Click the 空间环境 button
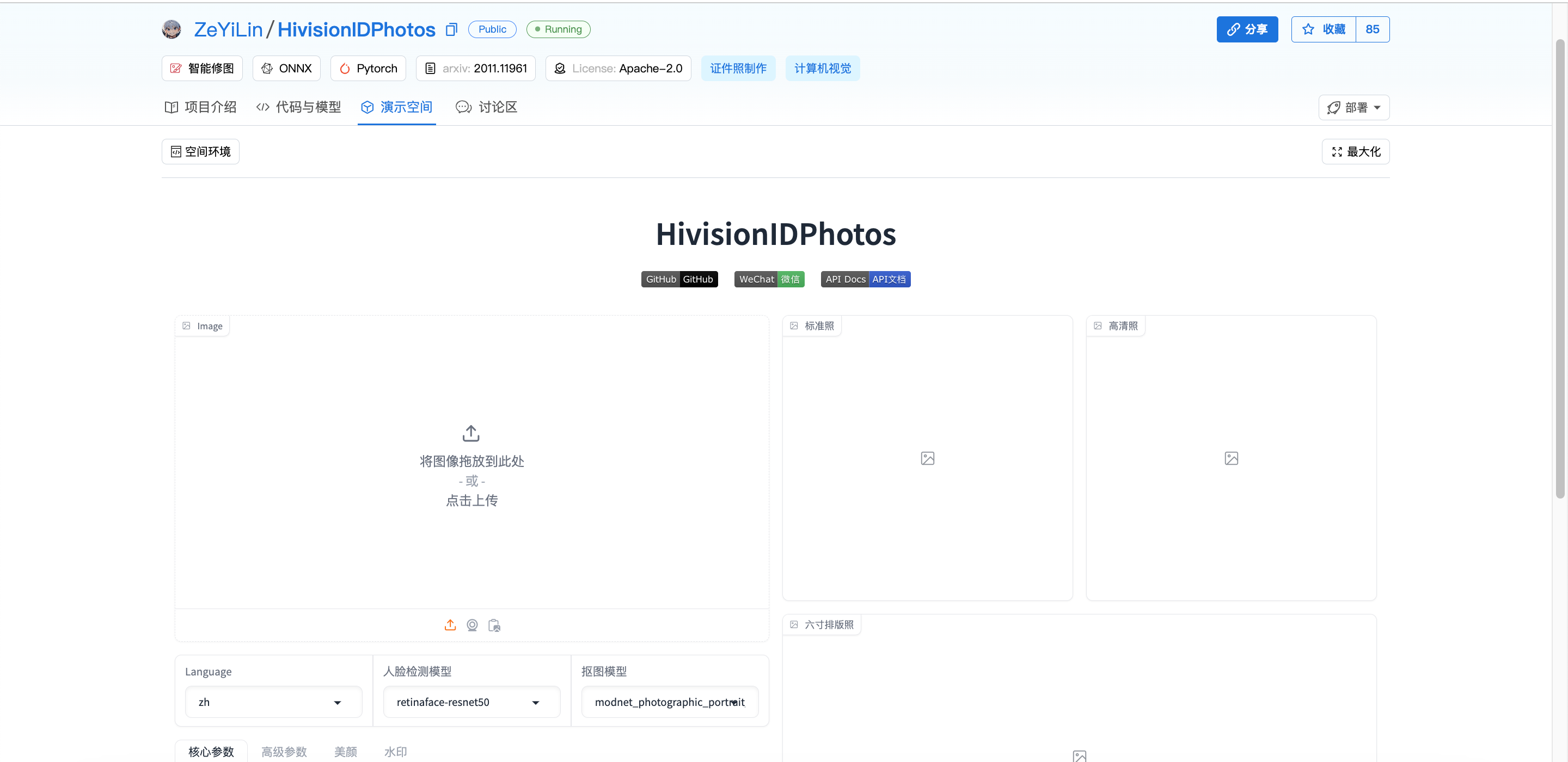1568x762 pixels. [x=200, y=151]
